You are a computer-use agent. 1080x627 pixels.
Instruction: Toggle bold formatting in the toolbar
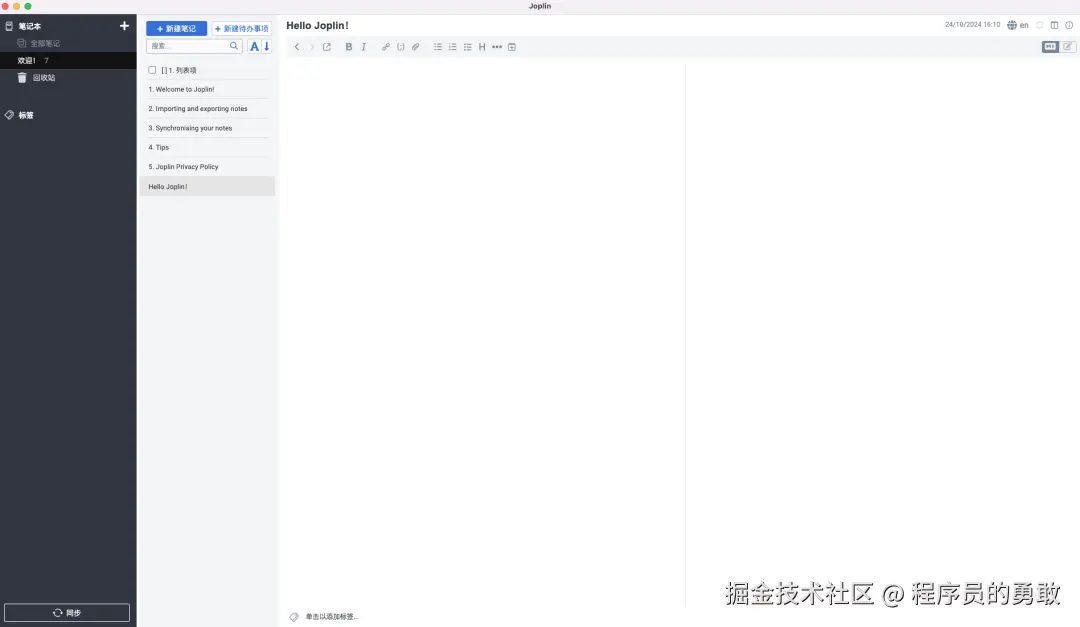click(x=349, y=46)
